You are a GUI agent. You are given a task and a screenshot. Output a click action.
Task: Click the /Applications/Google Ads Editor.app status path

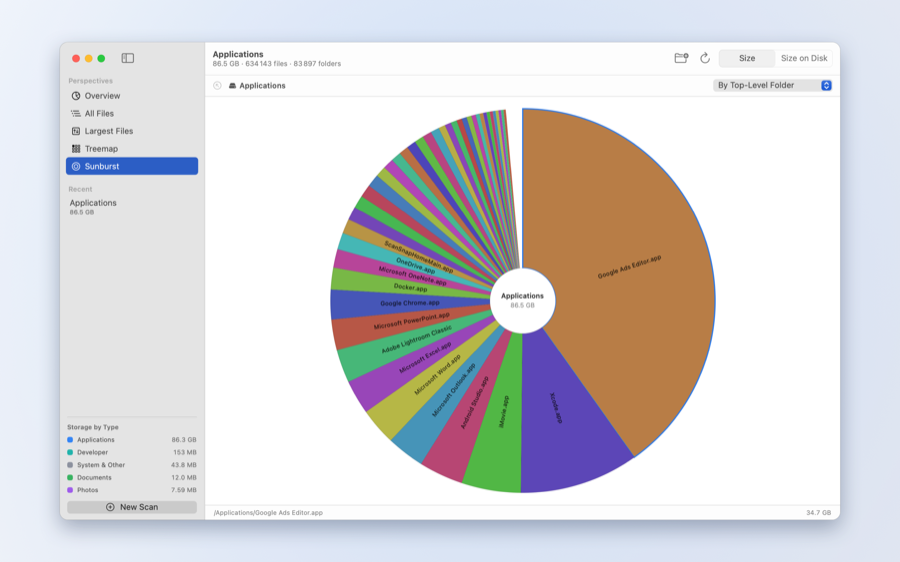pos(268,513)
